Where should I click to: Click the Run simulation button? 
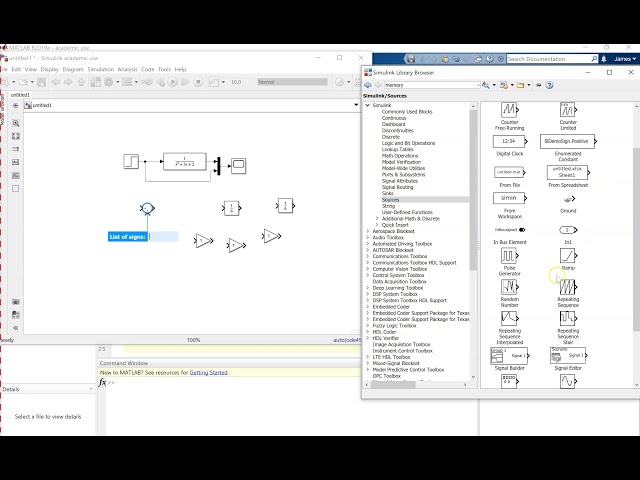(x=173, y=82)
